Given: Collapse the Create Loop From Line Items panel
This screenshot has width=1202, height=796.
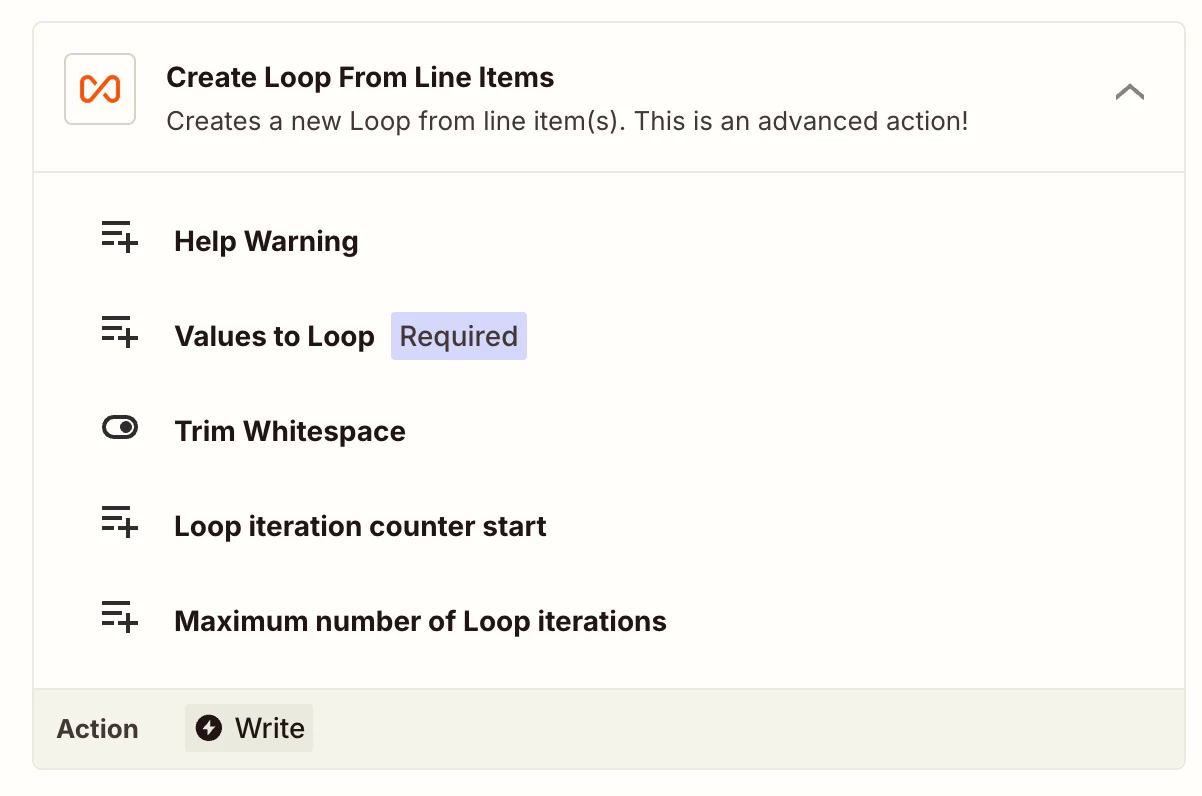Looking at the screenshot, I should click(1130, 92).
